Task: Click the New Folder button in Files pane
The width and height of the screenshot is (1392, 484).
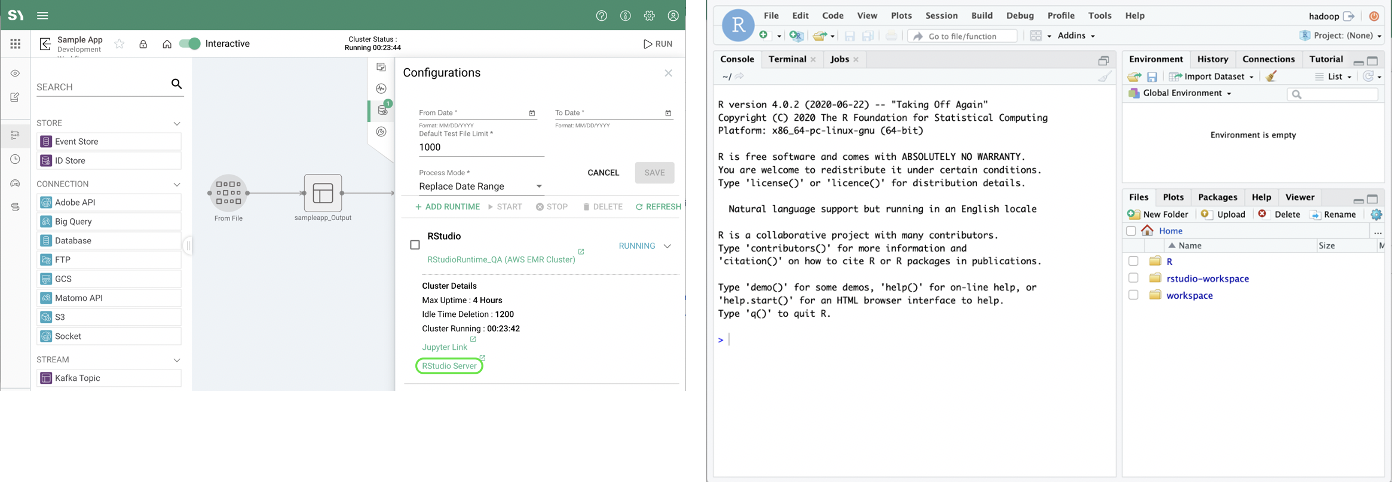Action: tap(1158, 214)
